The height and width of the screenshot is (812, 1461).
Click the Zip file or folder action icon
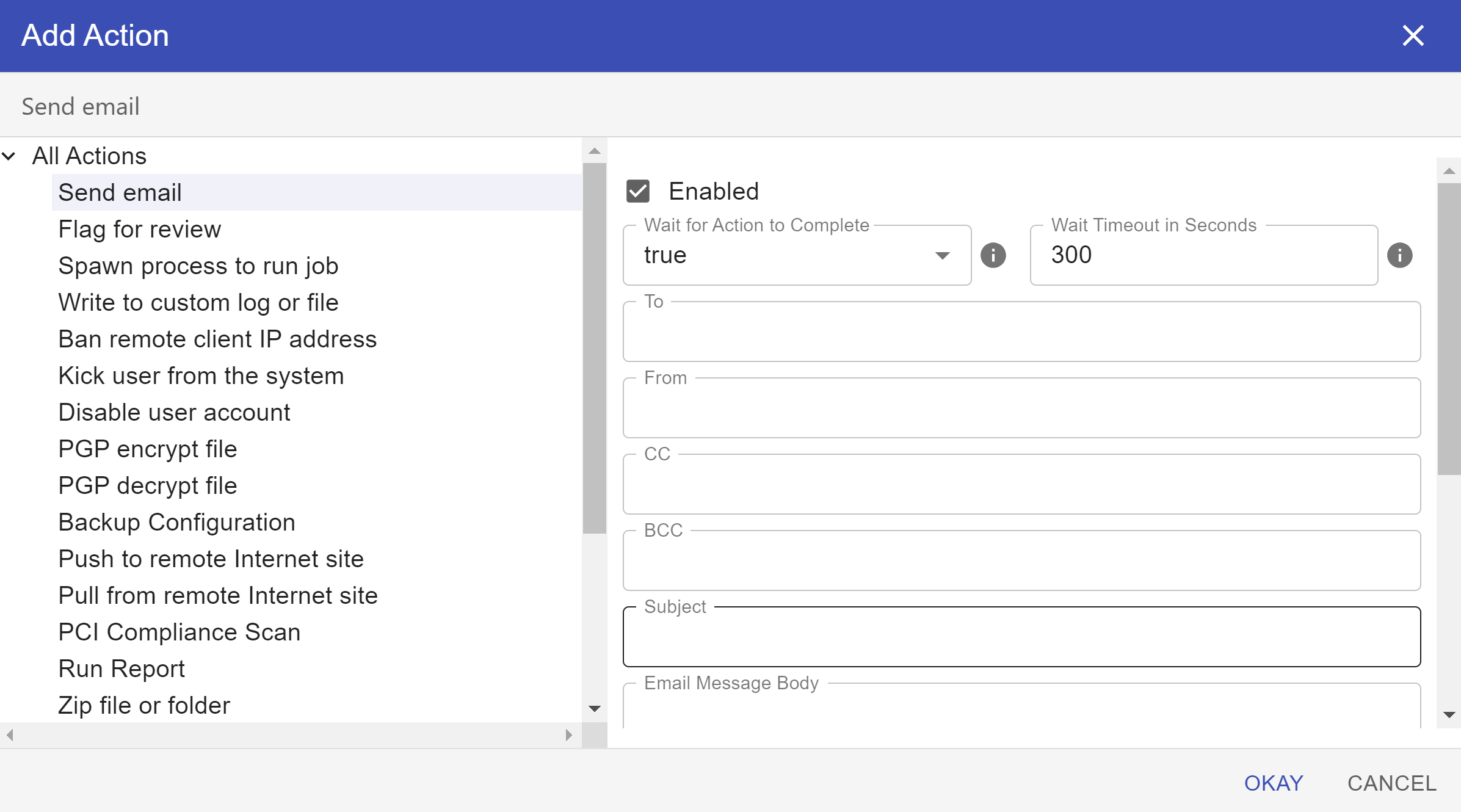coord(143,705)
